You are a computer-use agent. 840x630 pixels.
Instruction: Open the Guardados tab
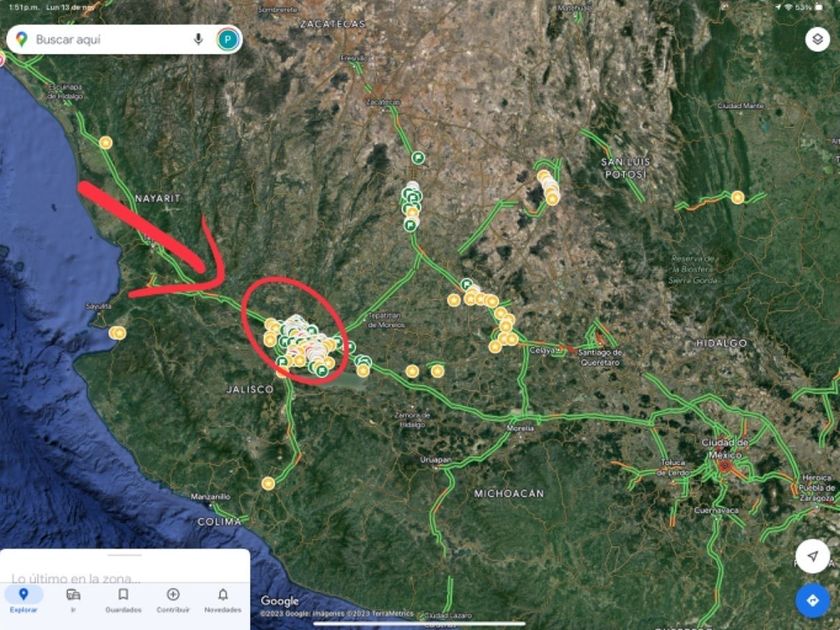coord(123,599)
